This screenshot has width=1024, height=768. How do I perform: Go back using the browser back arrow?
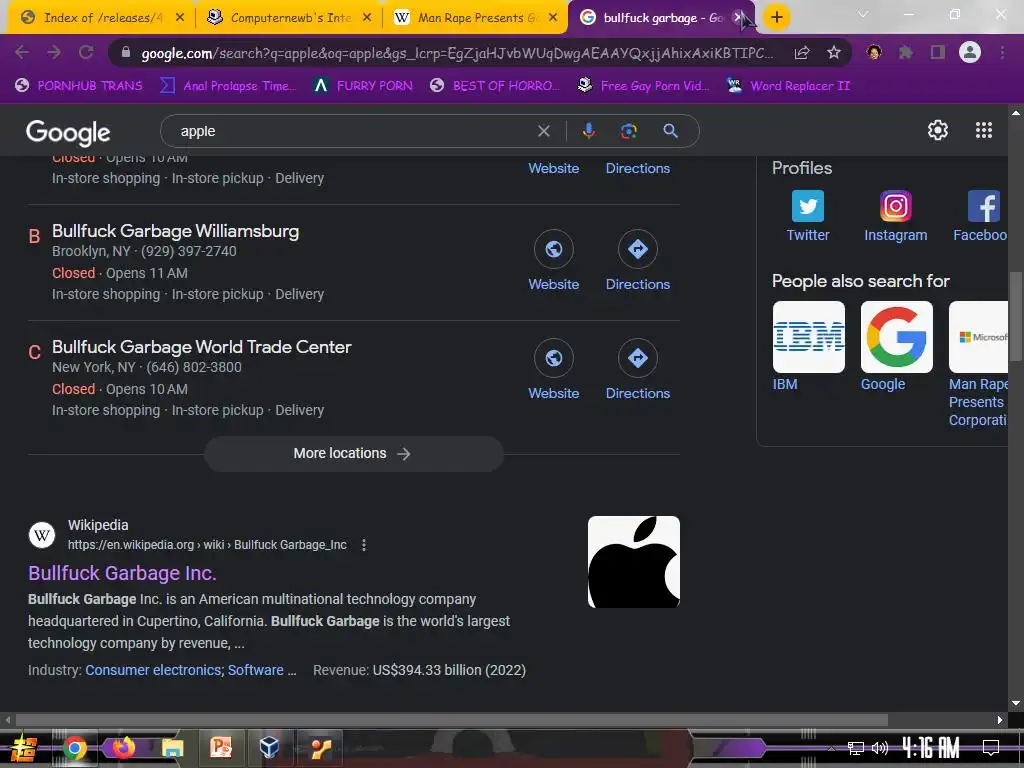tap(22, 52)
